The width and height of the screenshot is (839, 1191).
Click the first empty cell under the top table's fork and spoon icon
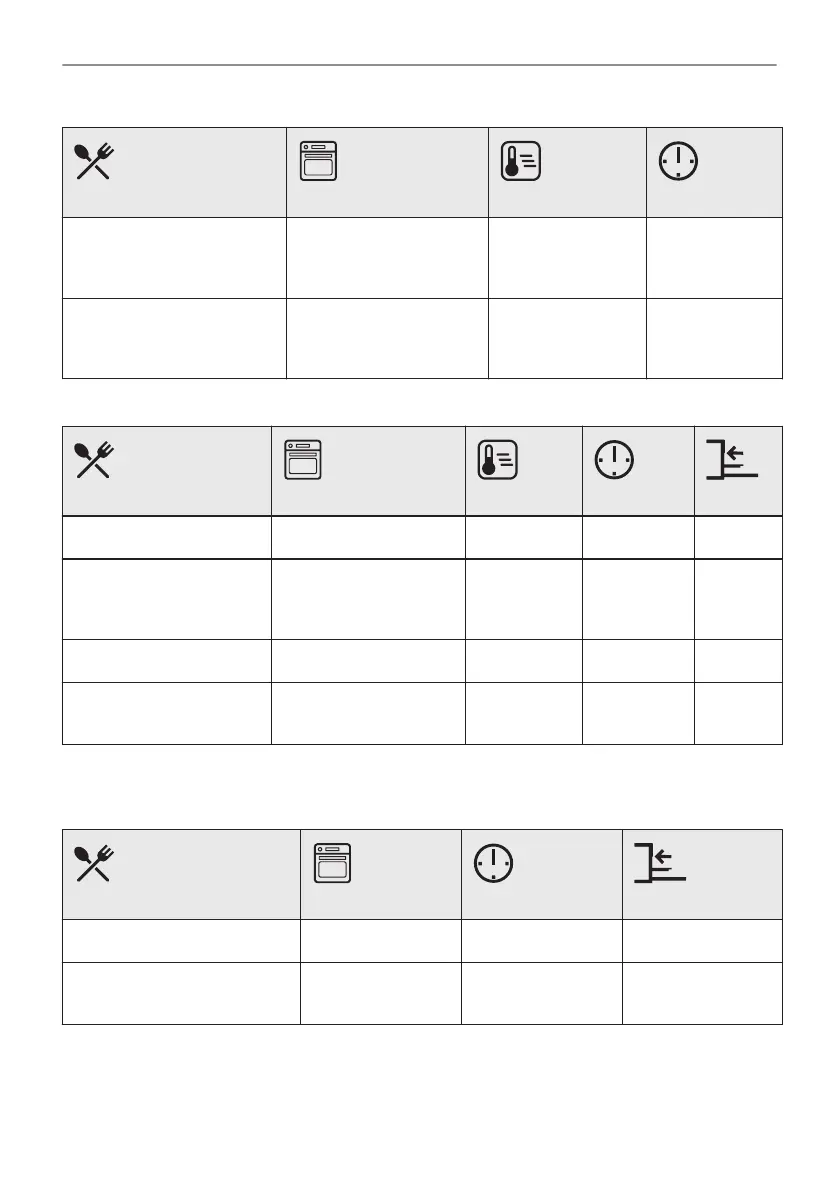tap(174, 257)
